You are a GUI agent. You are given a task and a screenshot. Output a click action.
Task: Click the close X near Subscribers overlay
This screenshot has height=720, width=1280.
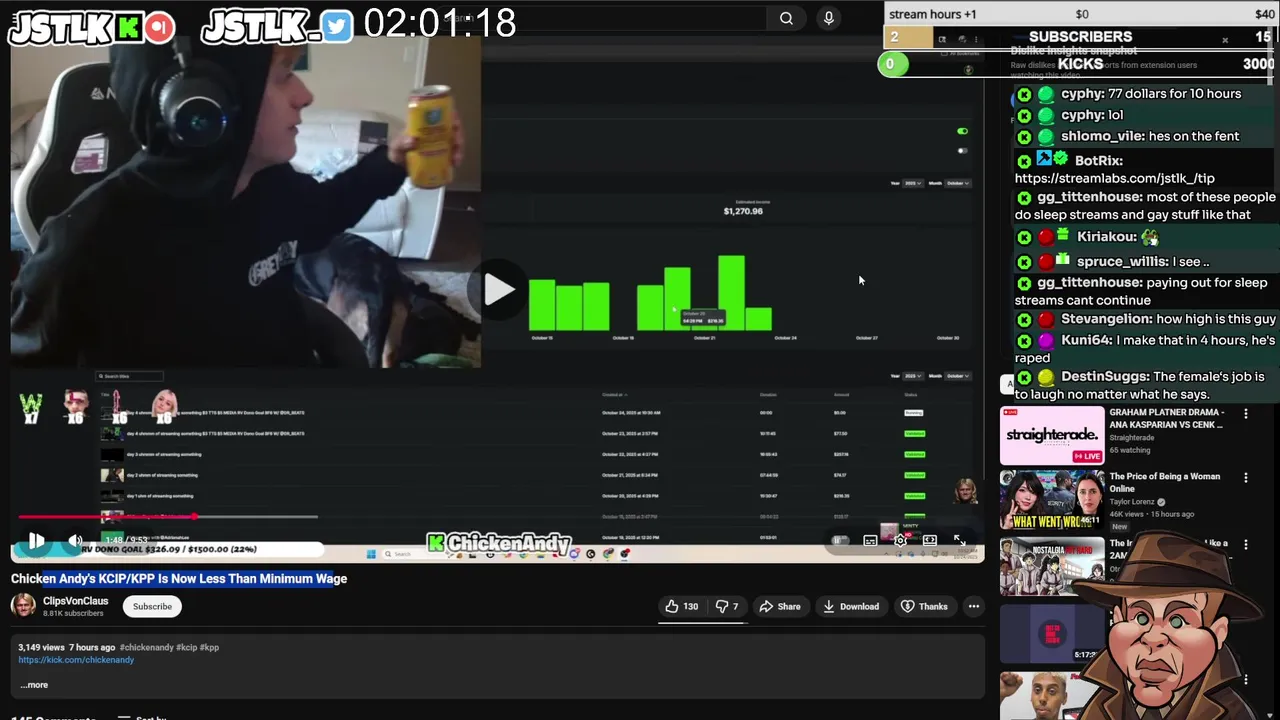point(1225,40)
